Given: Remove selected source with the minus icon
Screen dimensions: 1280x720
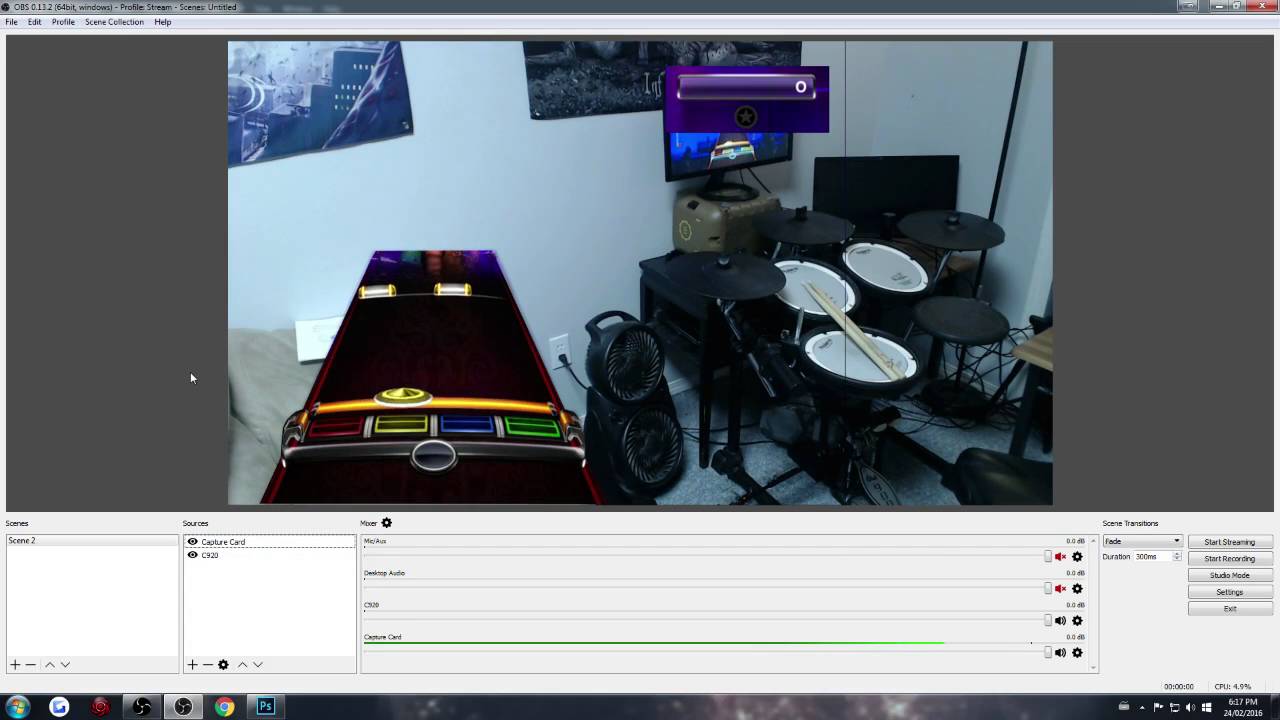Looking at the screenshot, I should tap(208, 665).
